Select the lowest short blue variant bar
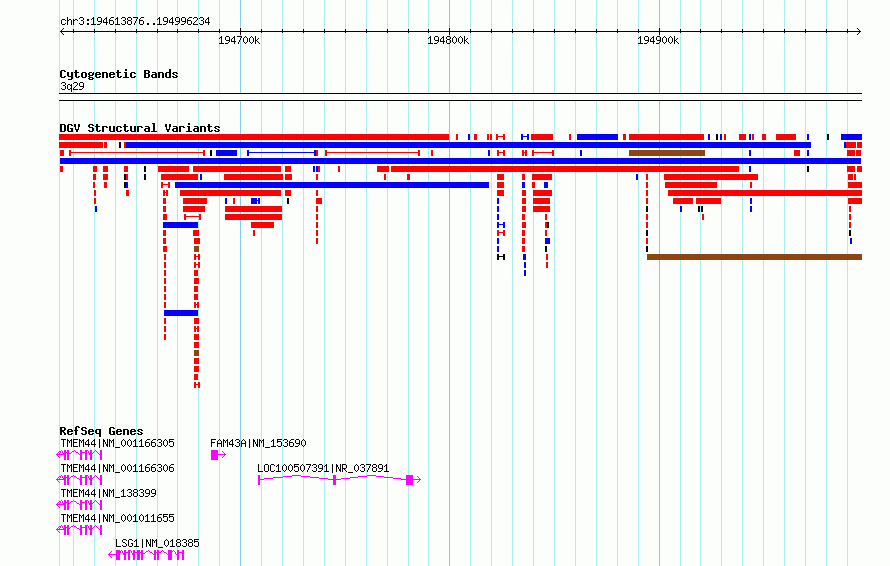 click(181, 313)
